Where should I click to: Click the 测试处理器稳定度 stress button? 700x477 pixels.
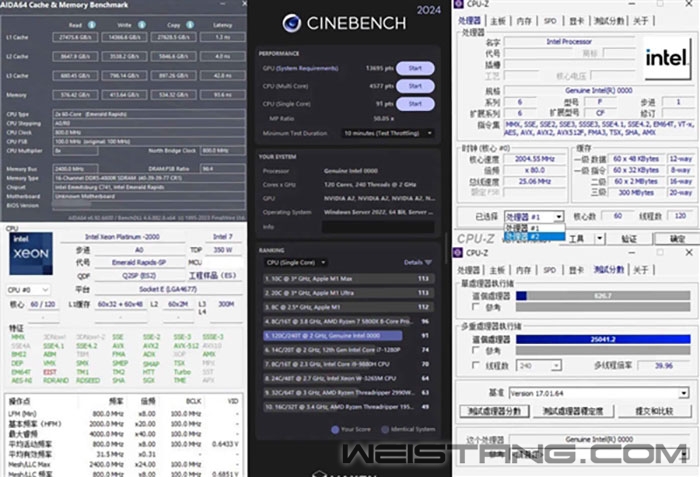573,411
